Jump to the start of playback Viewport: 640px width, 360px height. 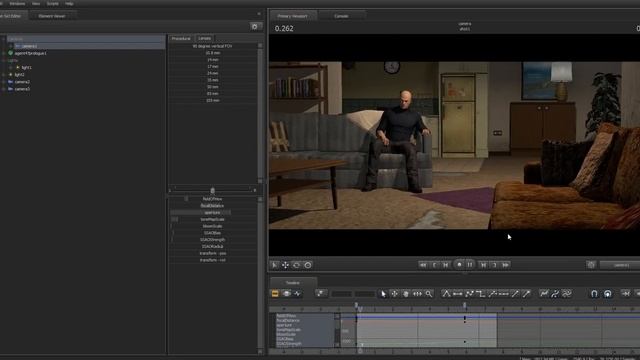tap(423, 265)
